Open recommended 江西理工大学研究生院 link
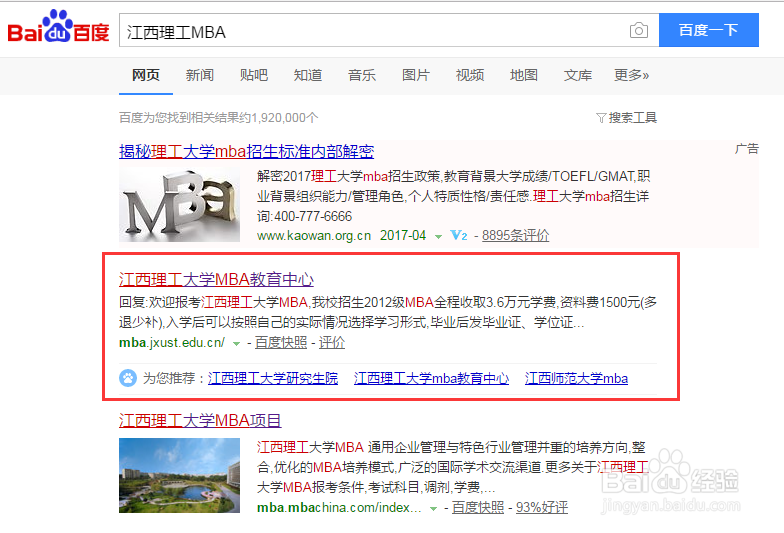This screenshot has height=533, width=784. pos(273,378)
